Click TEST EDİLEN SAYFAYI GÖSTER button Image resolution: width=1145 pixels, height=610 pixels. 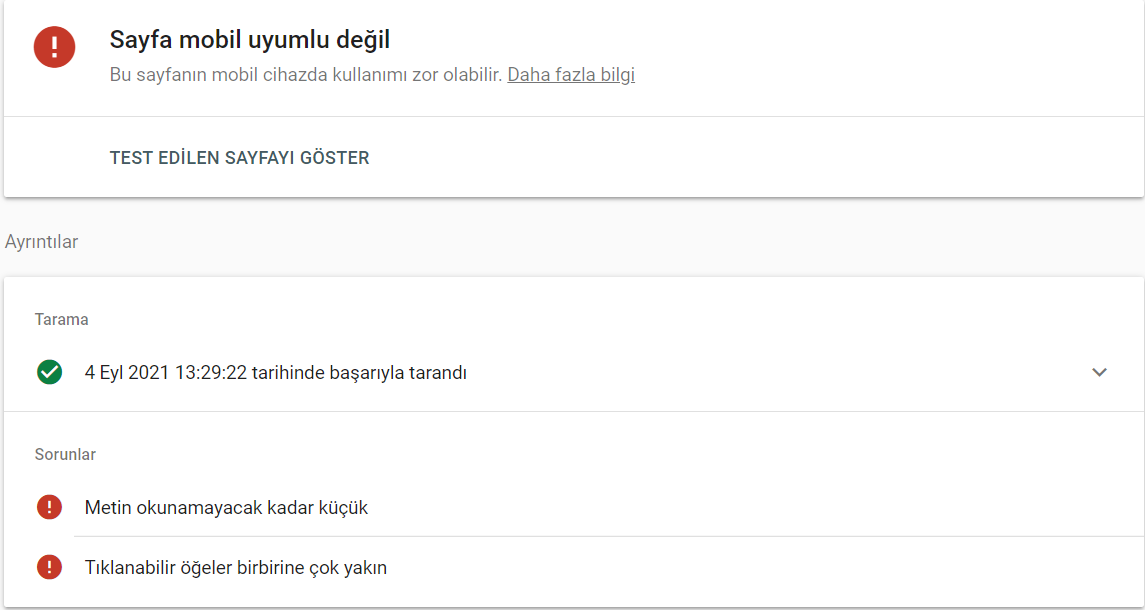pyautogui.click(x=240, y=158)
